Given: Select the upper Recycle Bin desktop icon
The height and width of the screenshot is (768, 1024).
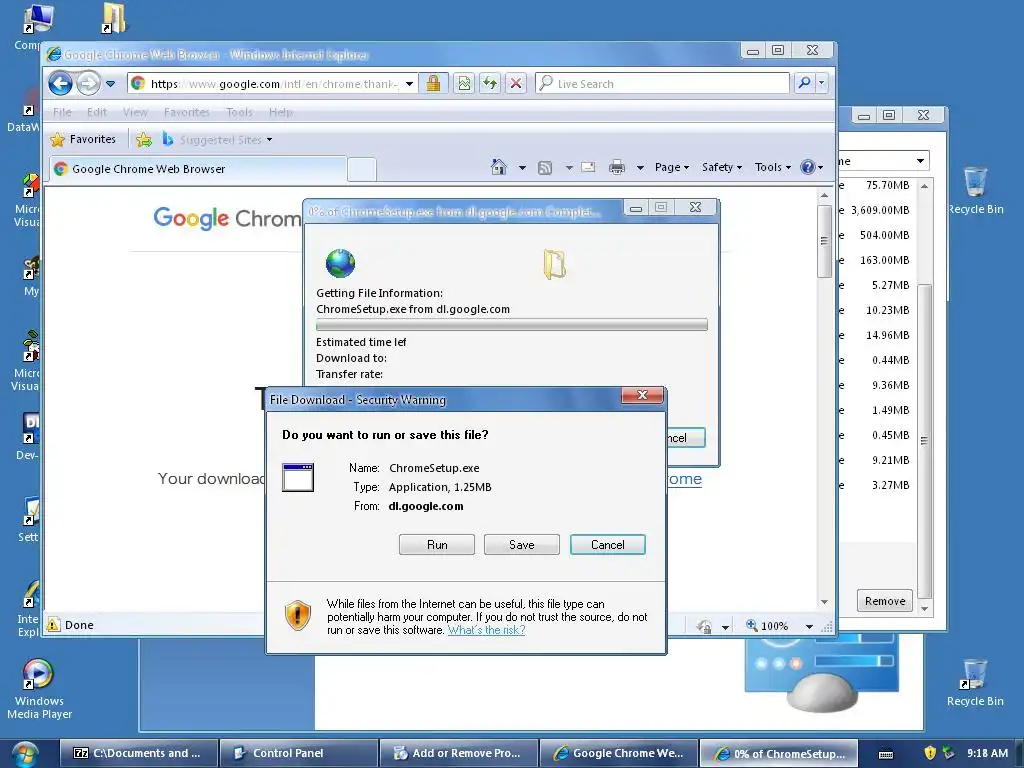Looking at the screenshot, I should click(975, 191).
